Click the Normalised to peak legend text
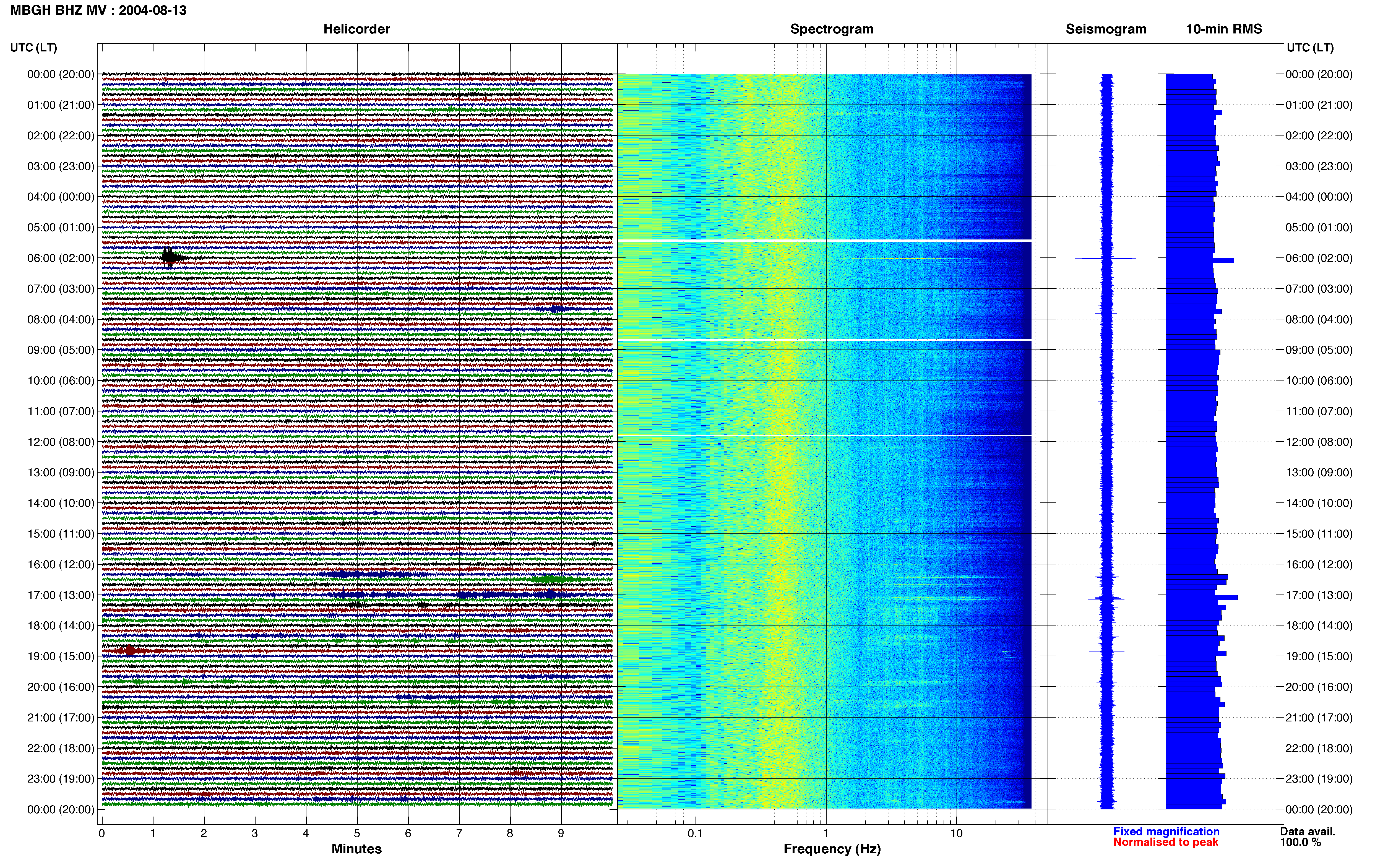The height and width of the screenshot is (868, 1388). (x=1165, y=842)
